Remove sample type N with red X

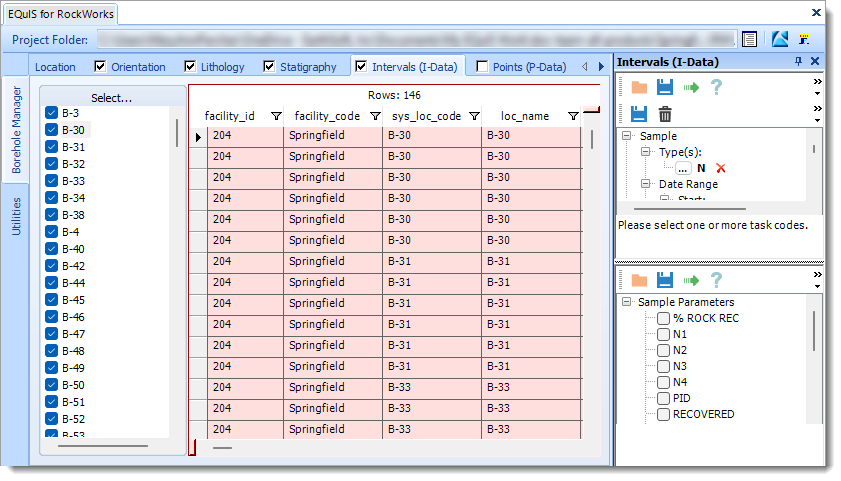[721, 168]
